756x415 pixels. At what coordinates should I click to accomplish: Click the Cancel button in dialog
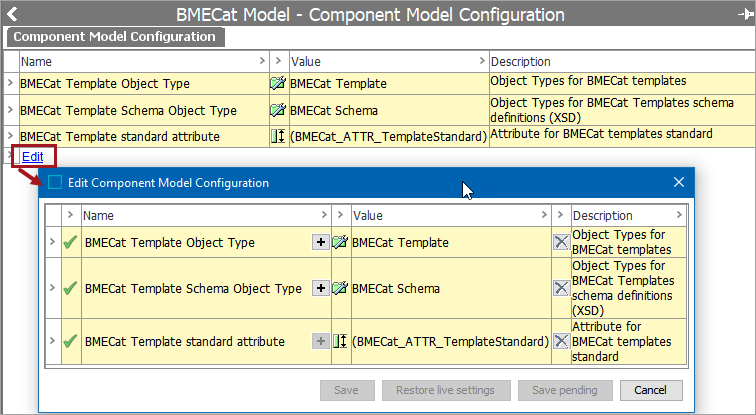coord(651,390)
